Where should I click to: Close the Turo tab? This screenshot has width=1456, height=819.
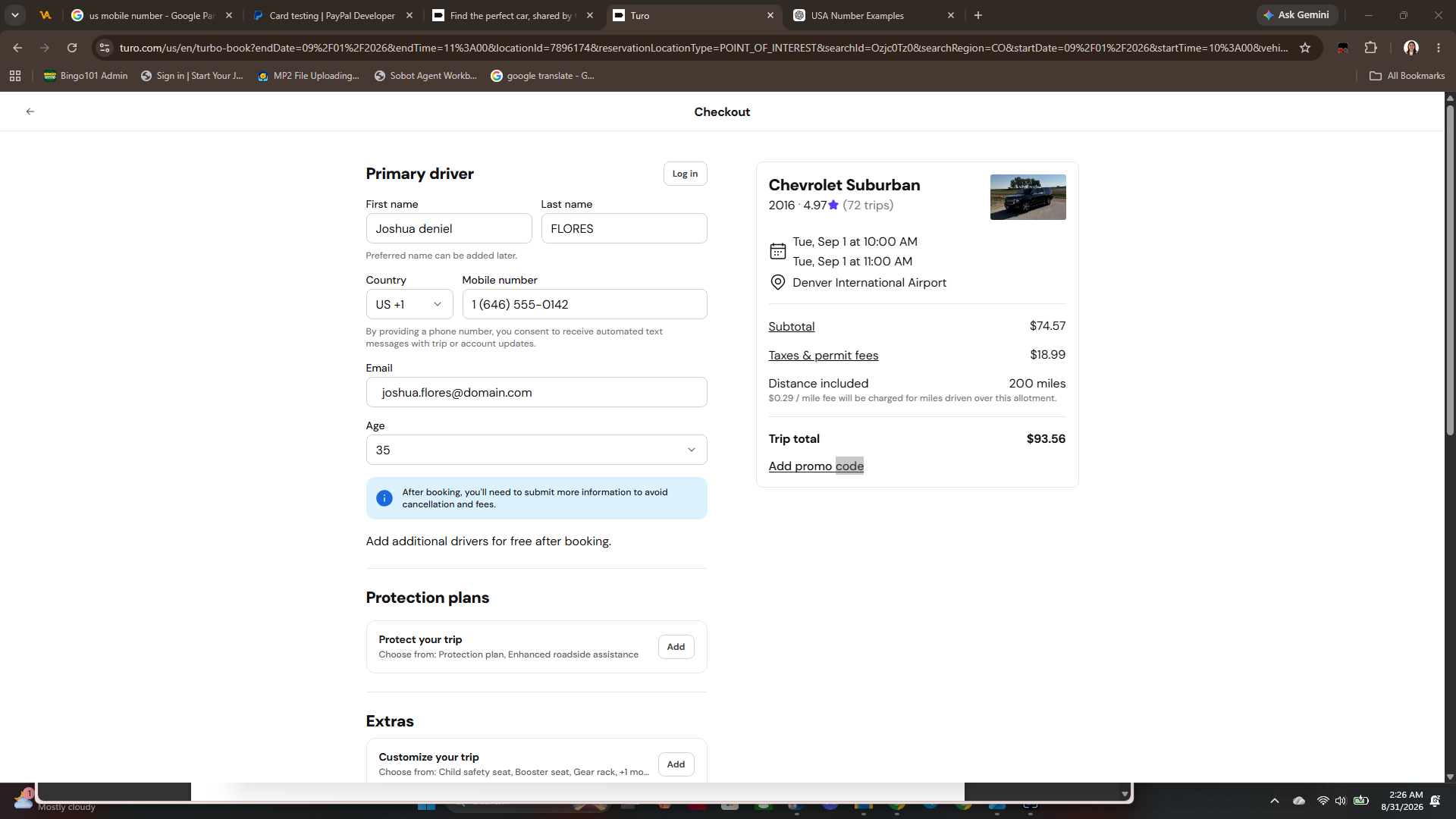770,15
